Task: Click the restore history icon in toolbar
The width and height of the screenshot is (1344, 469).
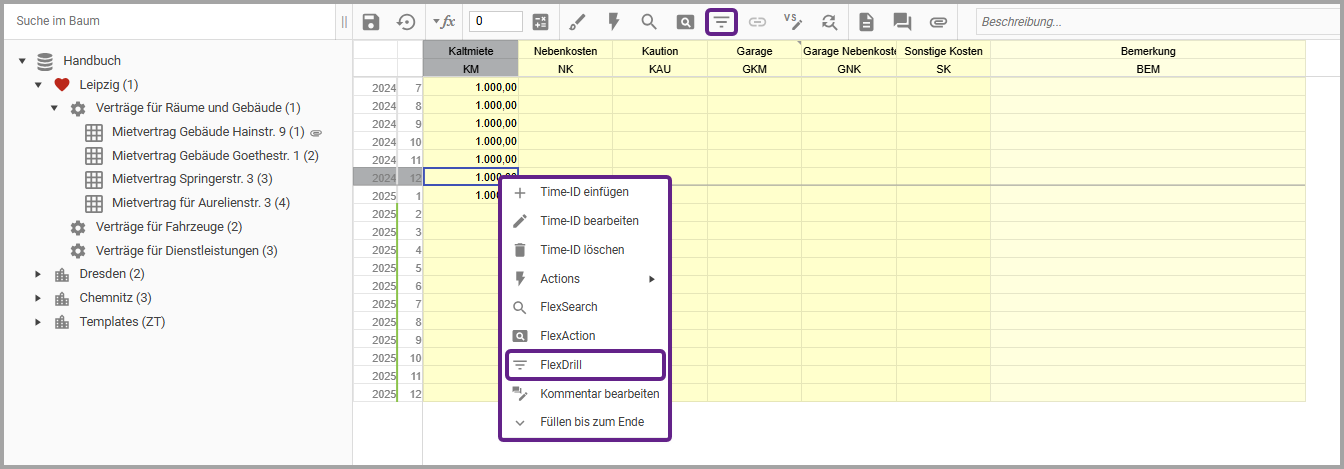Action: [x=406, y=21]
